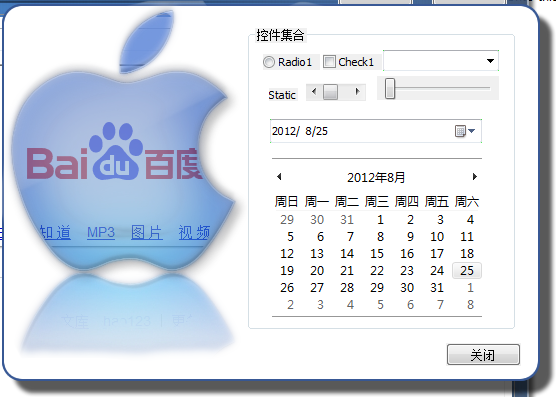Viewport: 556px width, 397px height.
Task: Select August 4 in the calendar
Action: pyautogui.click(x=470, y=220)
